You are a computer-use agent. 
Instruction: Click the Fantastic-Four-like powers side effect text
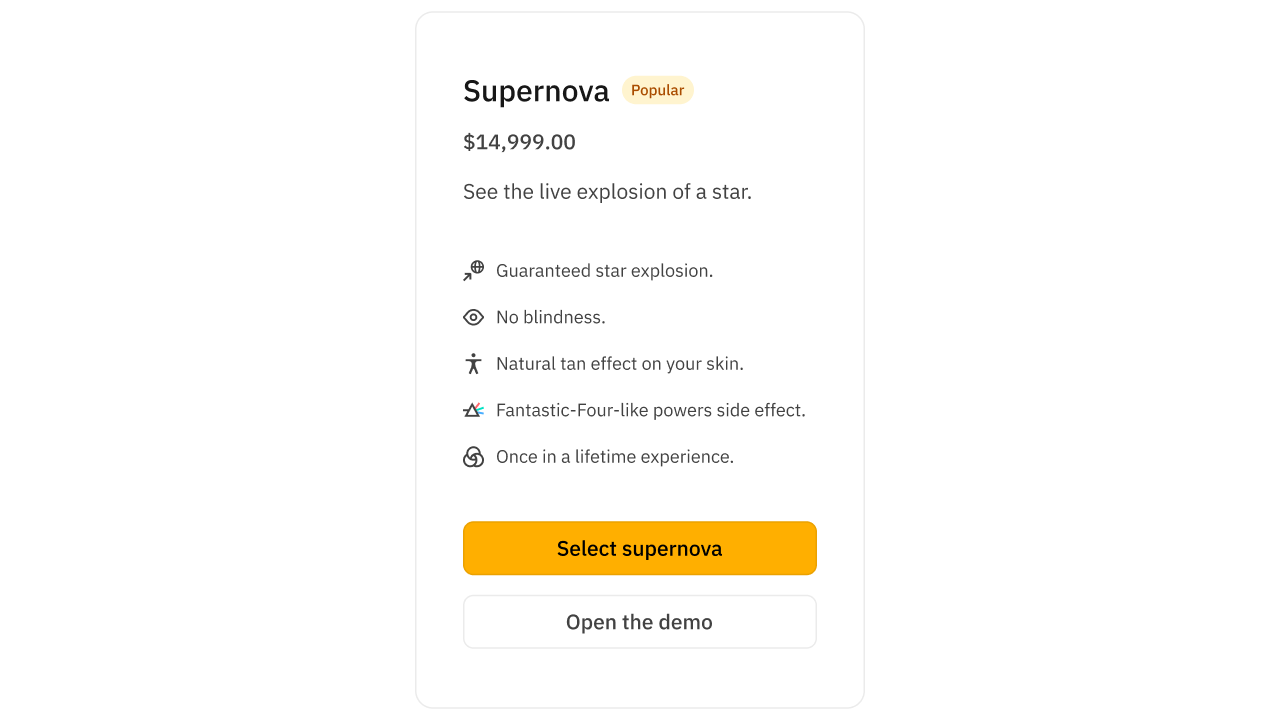pyautogui.click(x=650, y=409)
